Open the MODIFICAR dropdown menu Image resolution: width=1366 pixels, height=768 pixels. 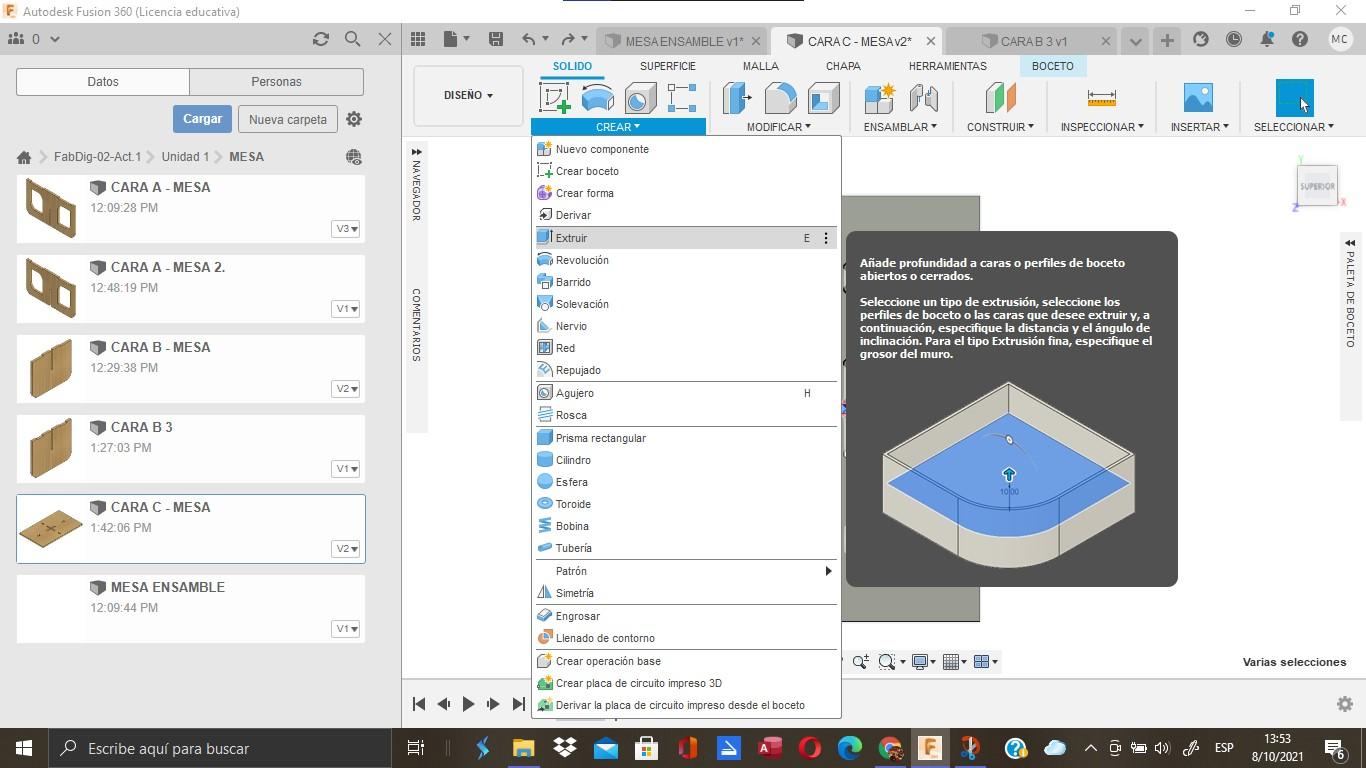tap(778, 127)
